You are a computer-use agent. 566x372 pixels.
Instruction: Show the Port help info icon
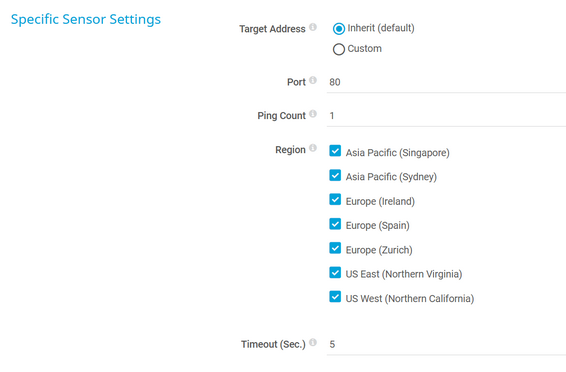click(313, 80)
